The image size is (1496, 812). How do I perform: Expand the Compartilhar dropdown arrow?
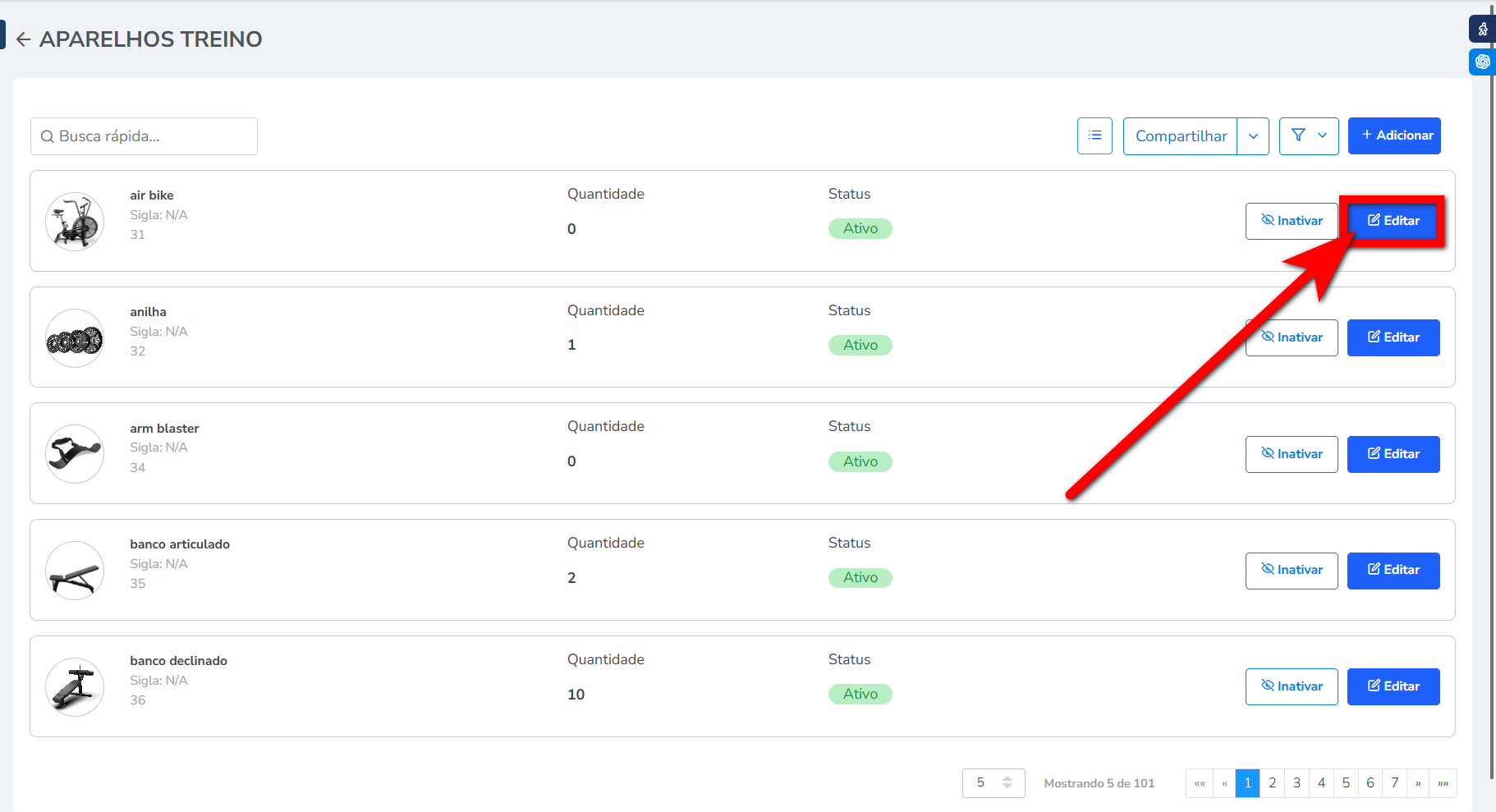pyautogui.click(x=1253, y=136)
